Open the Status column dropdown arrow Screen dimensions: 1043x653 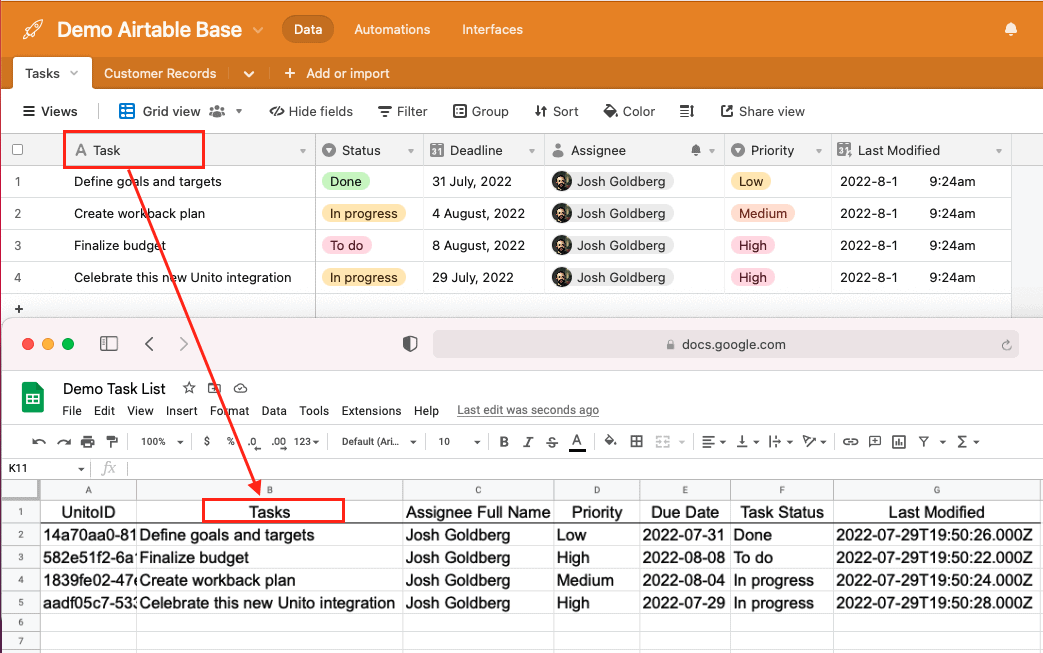[x=411, y=151]
